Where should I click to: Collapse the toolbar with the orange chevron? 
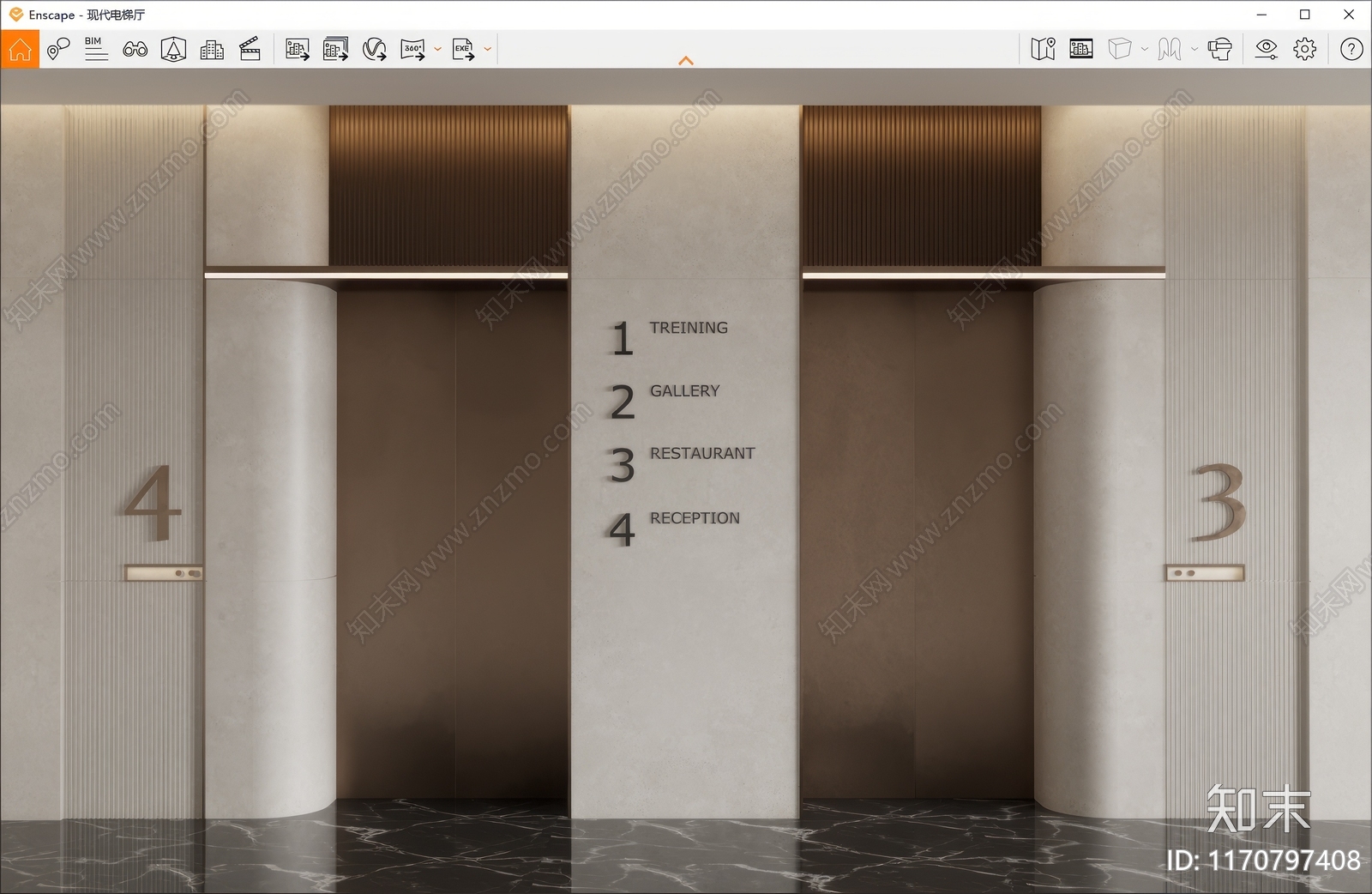point(686,61)
